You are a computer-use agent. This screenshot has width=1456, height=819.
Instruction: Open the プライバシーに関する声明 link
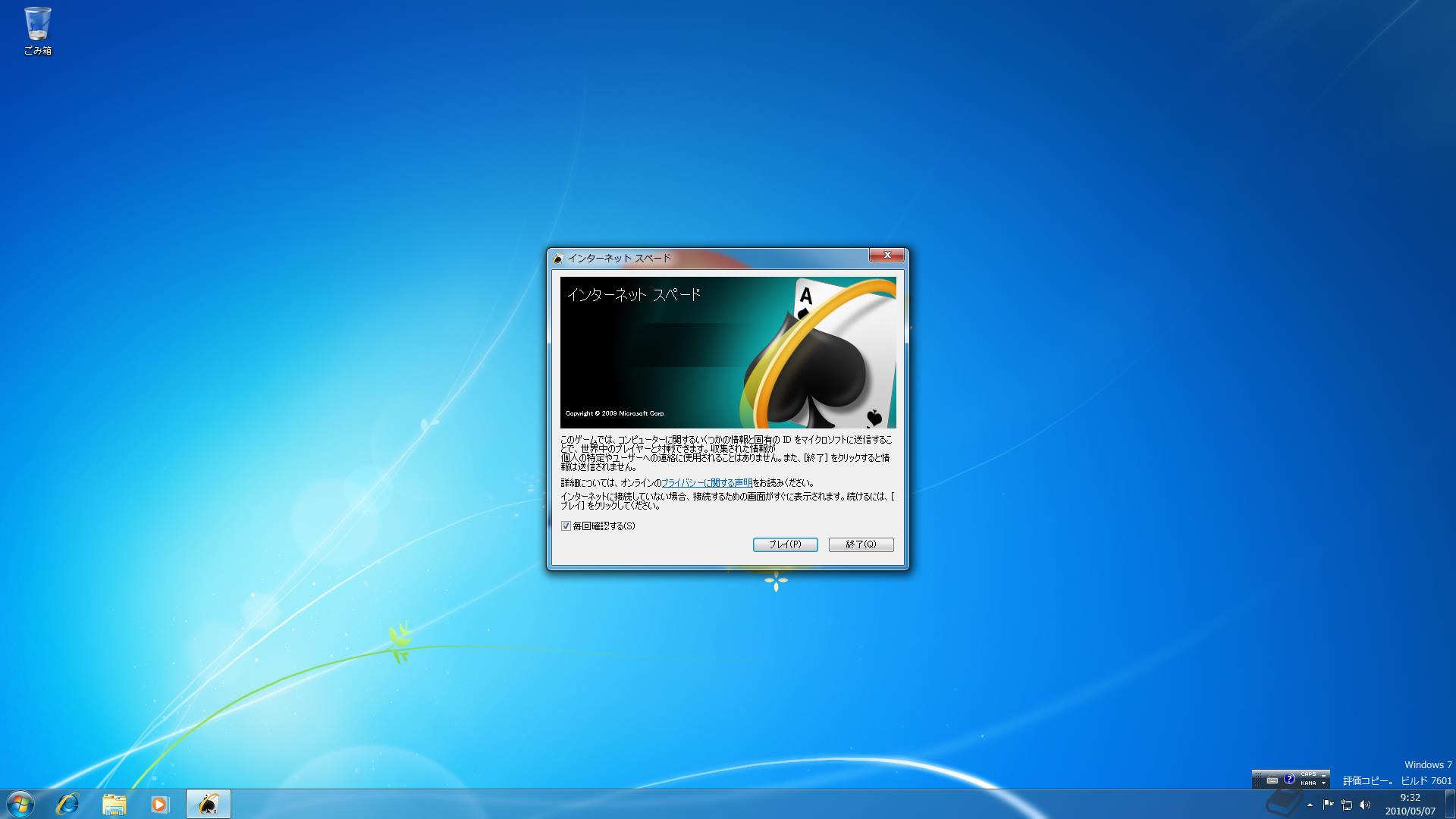click(707, 482)
